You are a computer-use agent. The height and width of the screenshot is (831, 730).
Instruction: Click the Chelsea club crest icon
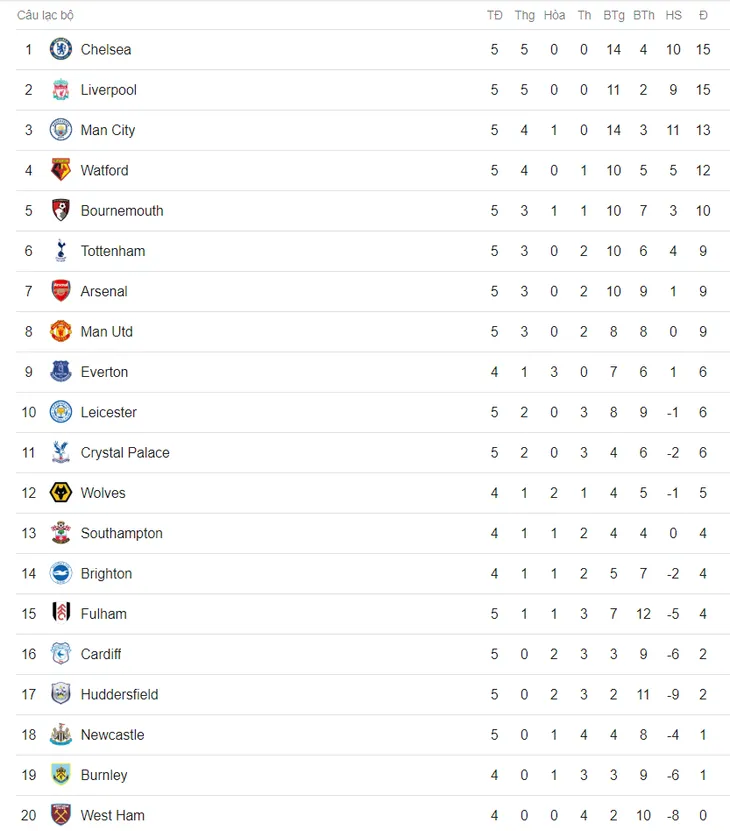tap(61, 49)
